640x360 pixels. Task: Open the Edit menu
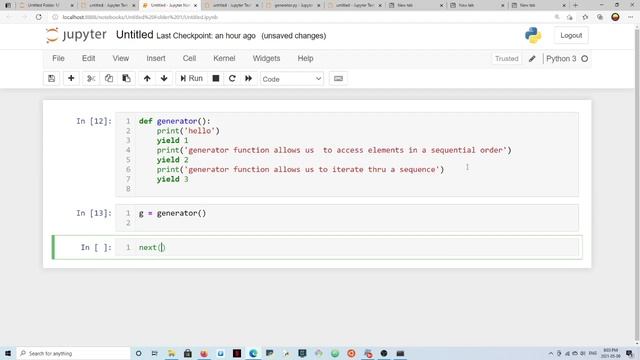coord(89,58)
